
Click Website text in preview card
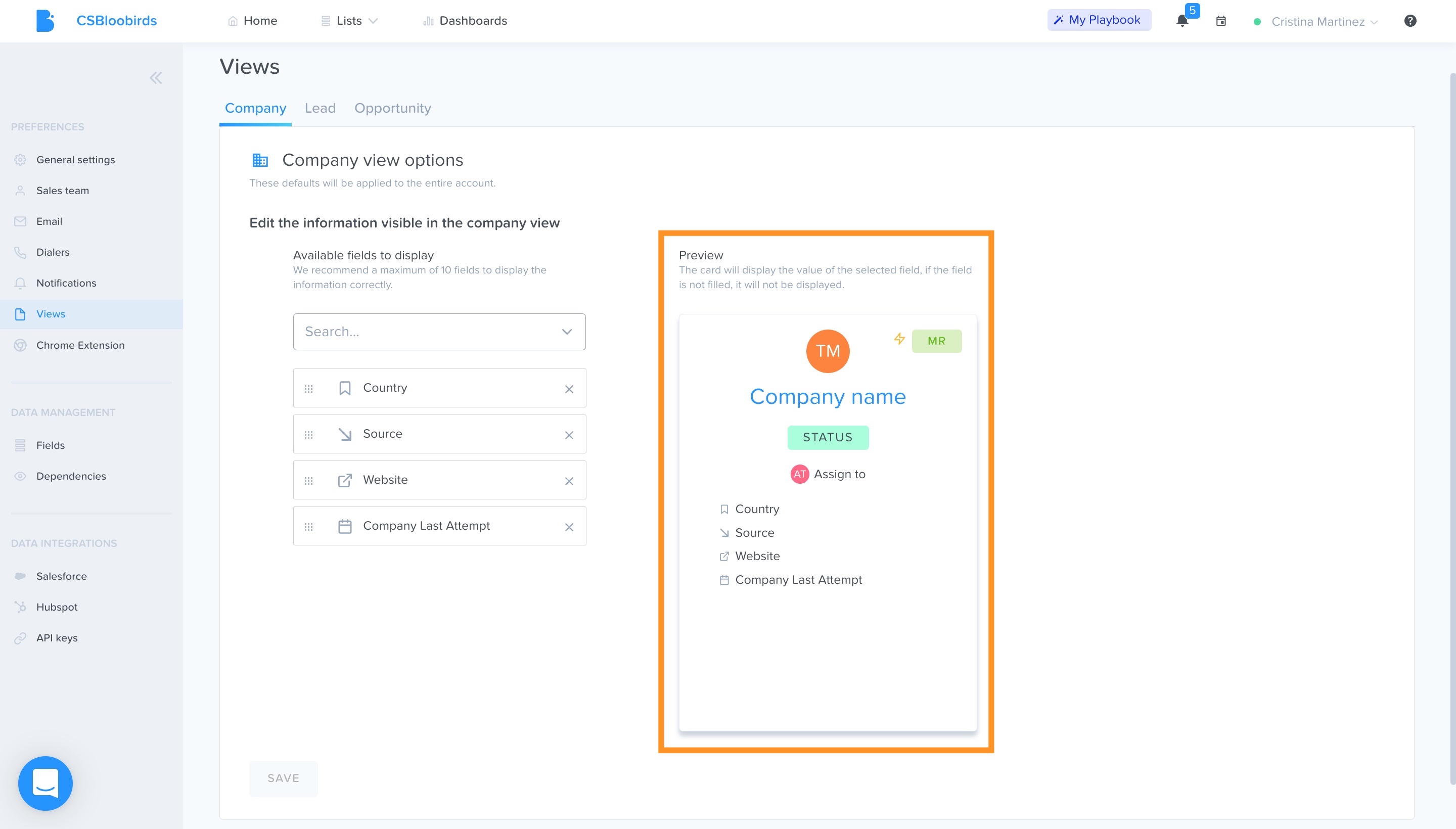(757, 556)
